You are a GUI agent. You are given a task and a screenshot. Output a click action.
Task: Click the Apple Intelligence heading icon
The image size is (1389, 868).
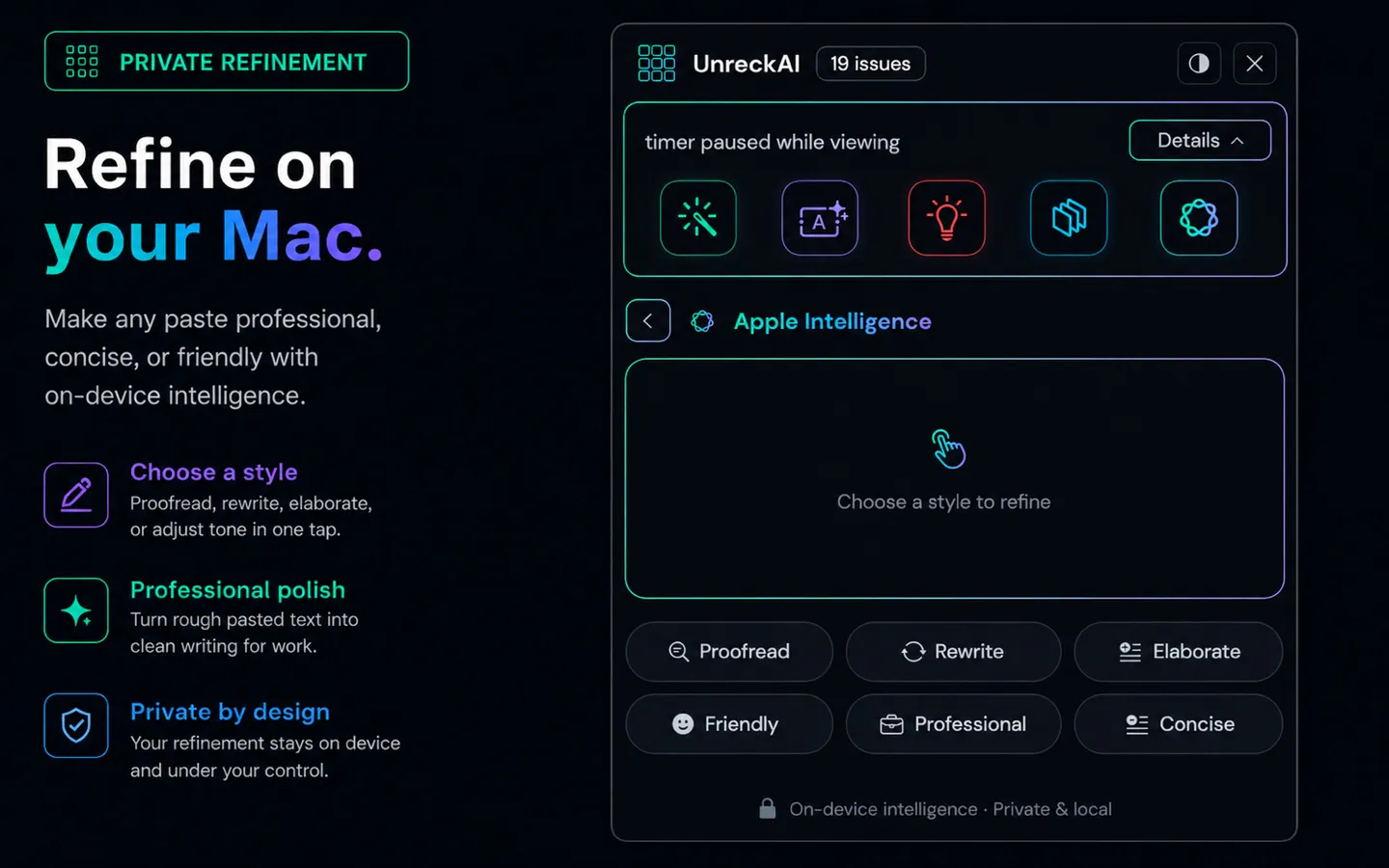point(702,321)
